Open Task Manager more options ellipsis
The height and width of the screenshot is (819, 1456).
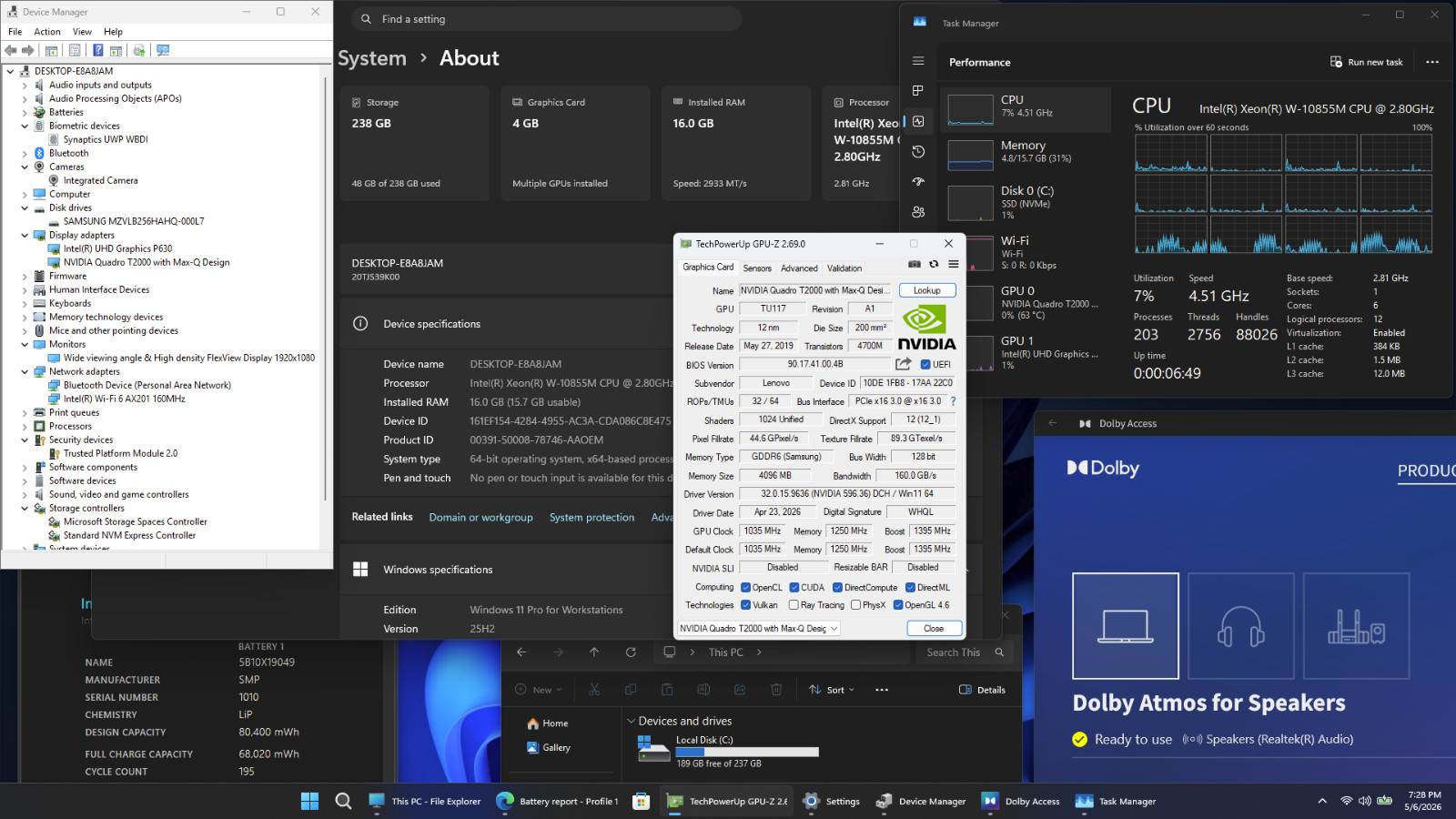(1432, 62)
